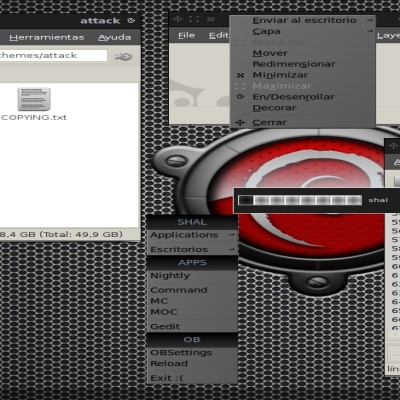400x400 pixels.
Task: Select Reload in the OB section
Action: [x=192, y=364]
